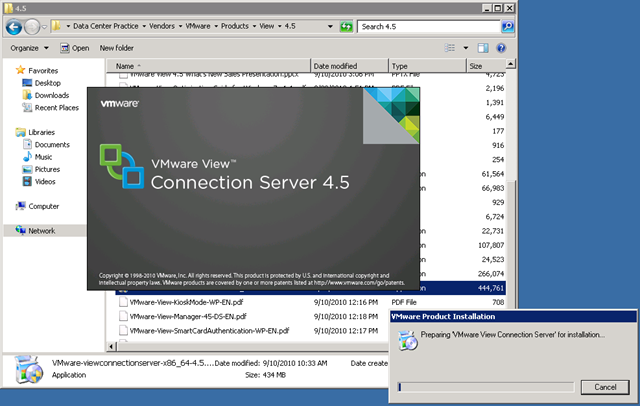640x406 pixels.
Task: Click the folder icon in address bar
Action: 56,26
